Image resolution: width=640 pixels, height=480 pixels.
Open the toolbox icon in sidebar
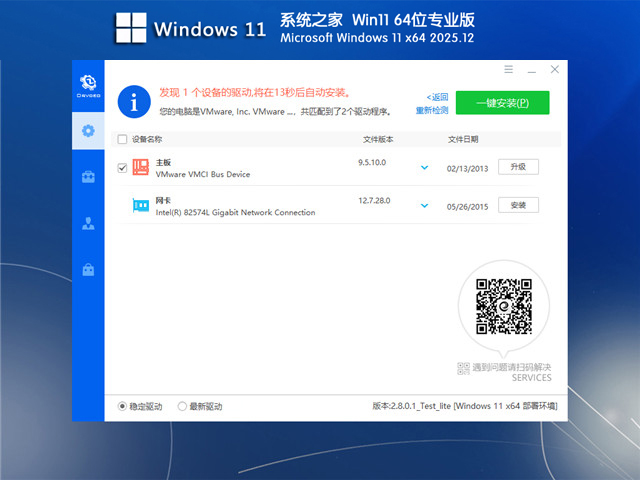pyautogui.click(x=88, y=177)
